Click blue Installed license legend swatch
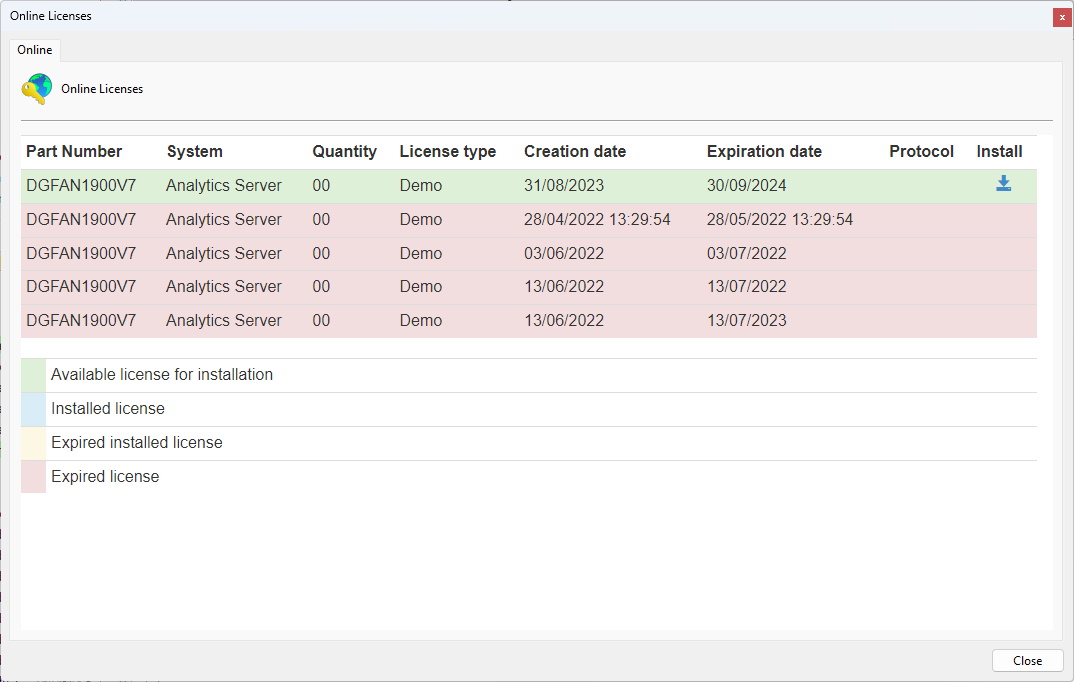Screen dimensions: 1074x682 click(33, 409)
